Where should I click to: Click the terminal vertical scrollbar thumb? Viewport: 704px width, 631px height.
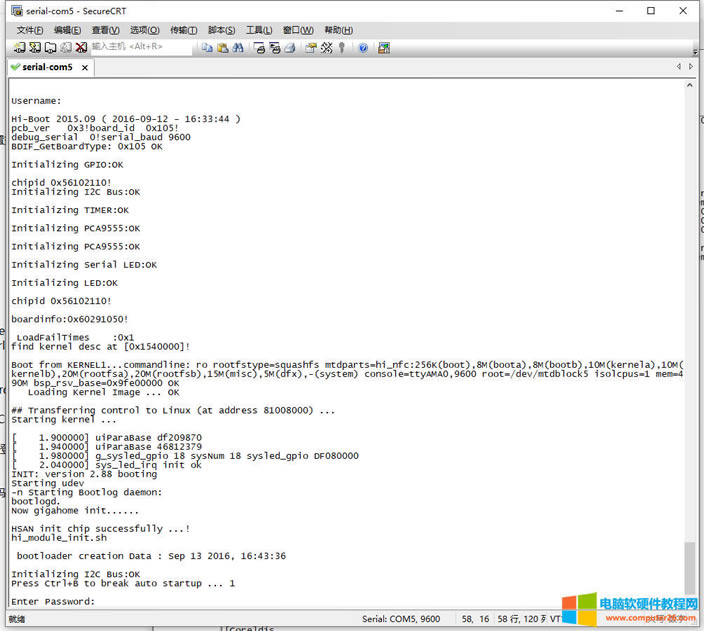[x=688, y=567]
